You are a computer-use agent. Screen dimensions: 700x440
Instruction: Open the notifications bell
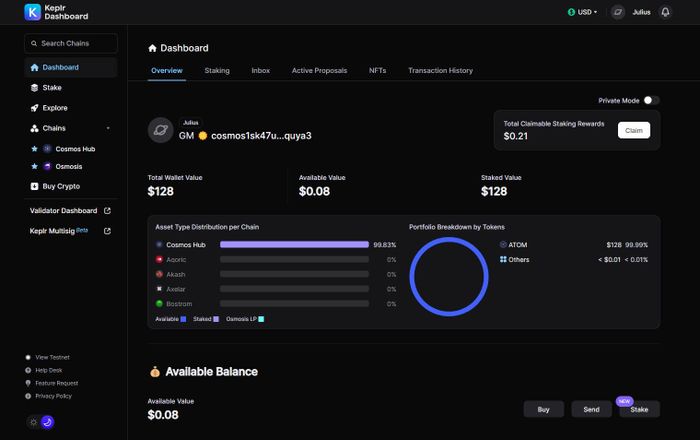(665, 12)
